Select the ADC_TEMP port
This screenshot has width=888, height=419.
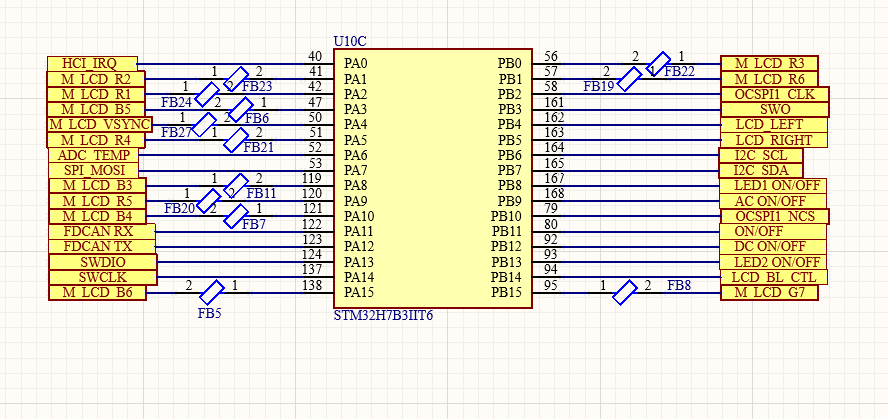(93, 155)
